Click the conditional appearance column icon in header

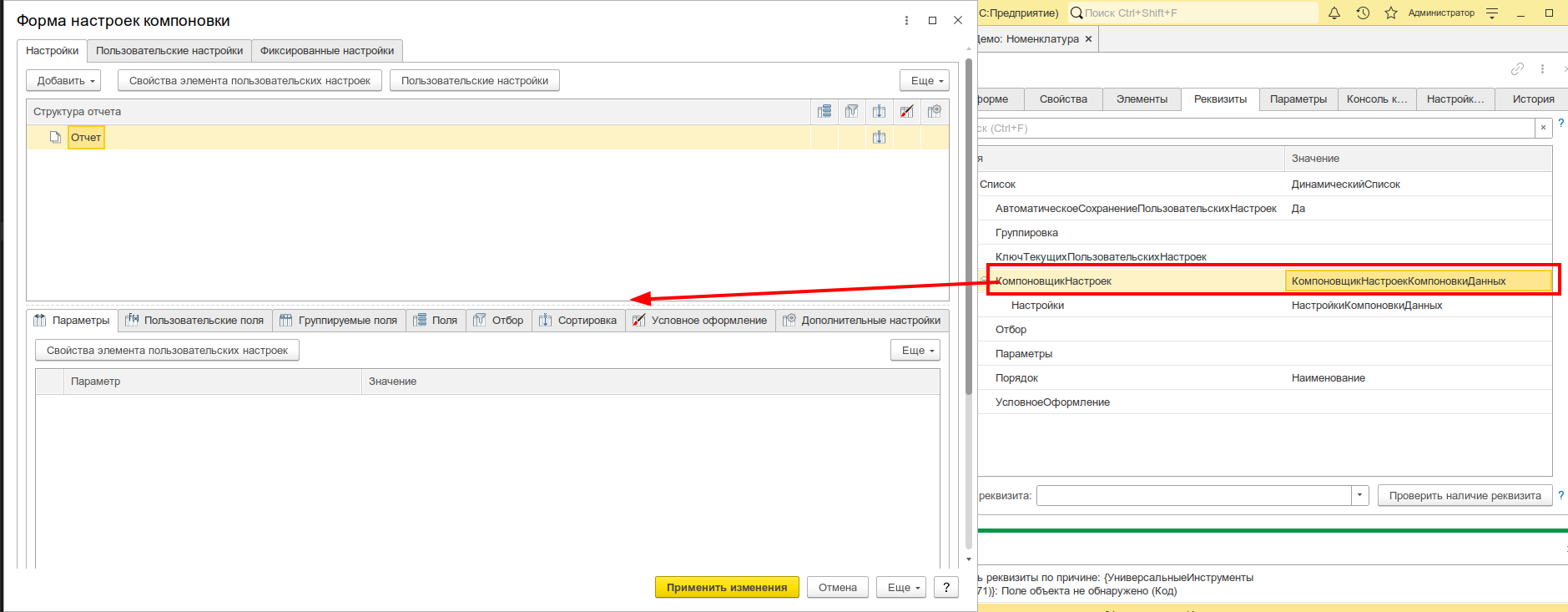pyautogui.click(x=907, y=111)
